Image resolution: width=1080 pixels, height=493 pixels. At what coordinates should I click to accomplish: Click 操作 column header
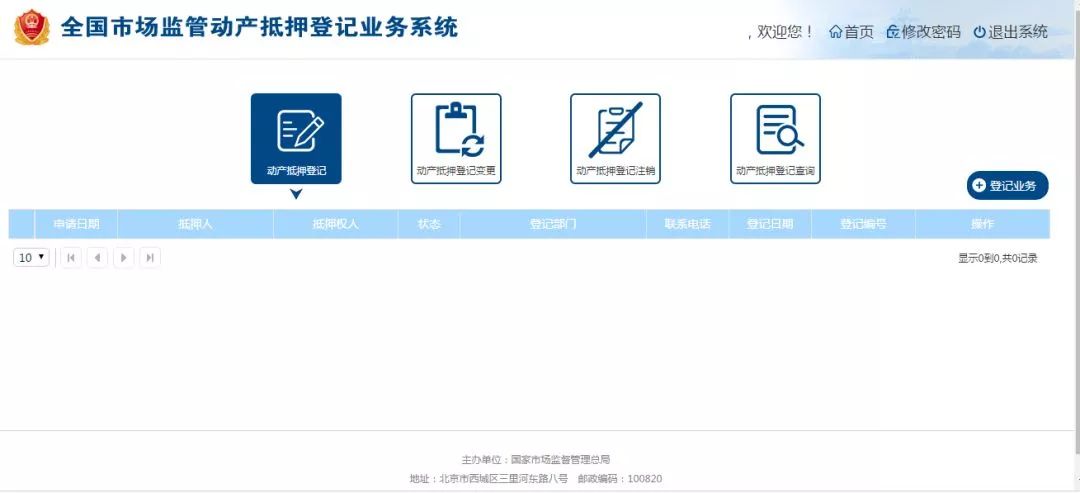[x=982, y=224]
